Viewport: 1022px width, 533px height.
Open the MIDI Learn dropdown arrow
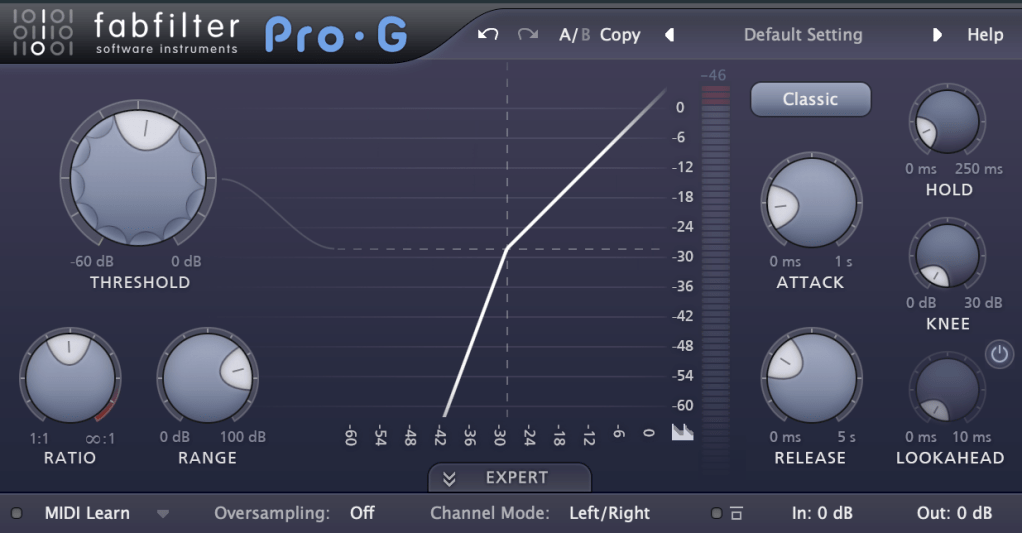[x=163, y=514]
